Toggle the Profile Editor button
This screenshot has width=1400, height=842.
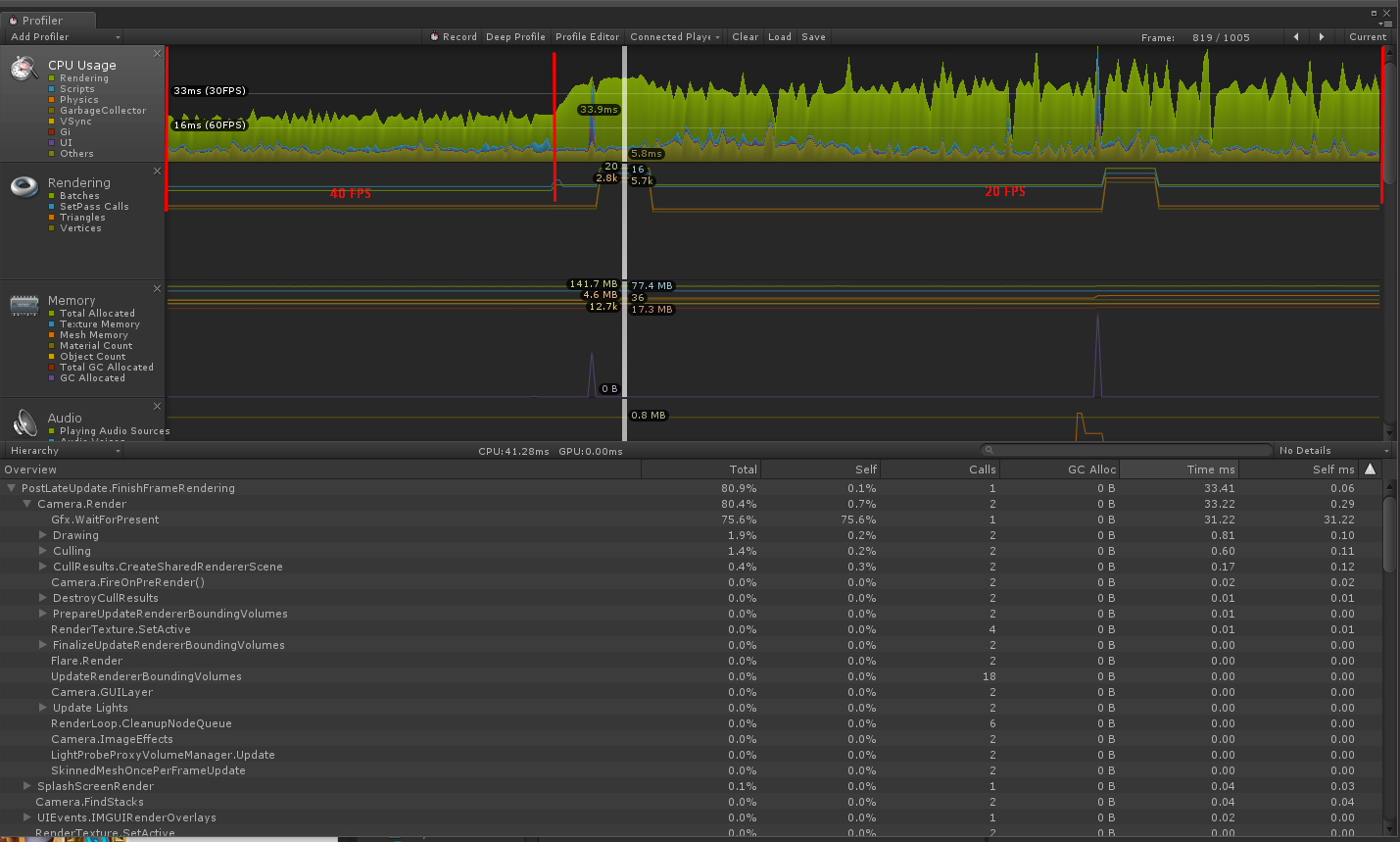coord(588,37)
